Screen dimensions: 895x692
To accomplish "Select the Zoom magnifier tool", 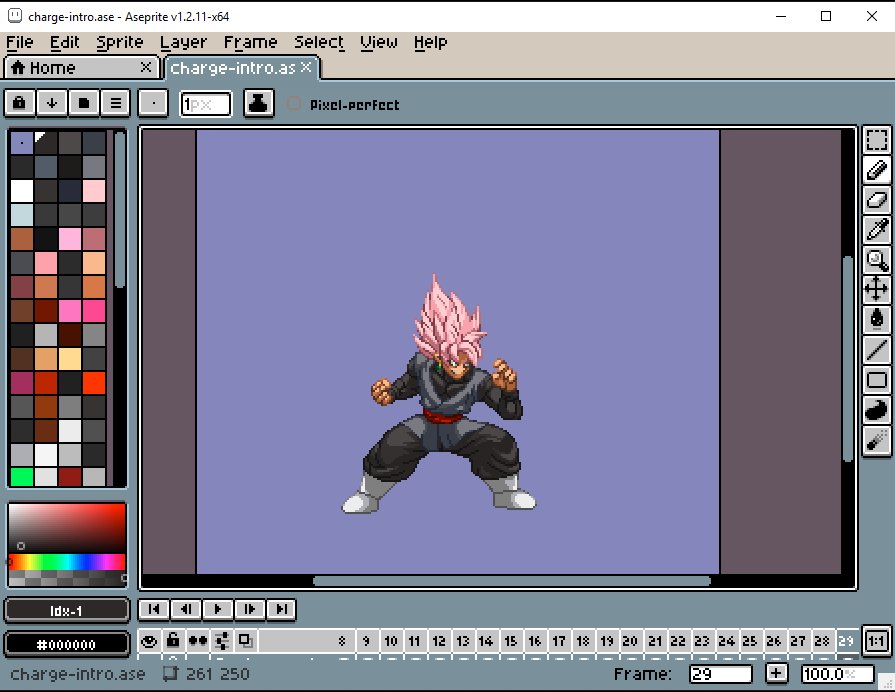I will click(877, 260).
